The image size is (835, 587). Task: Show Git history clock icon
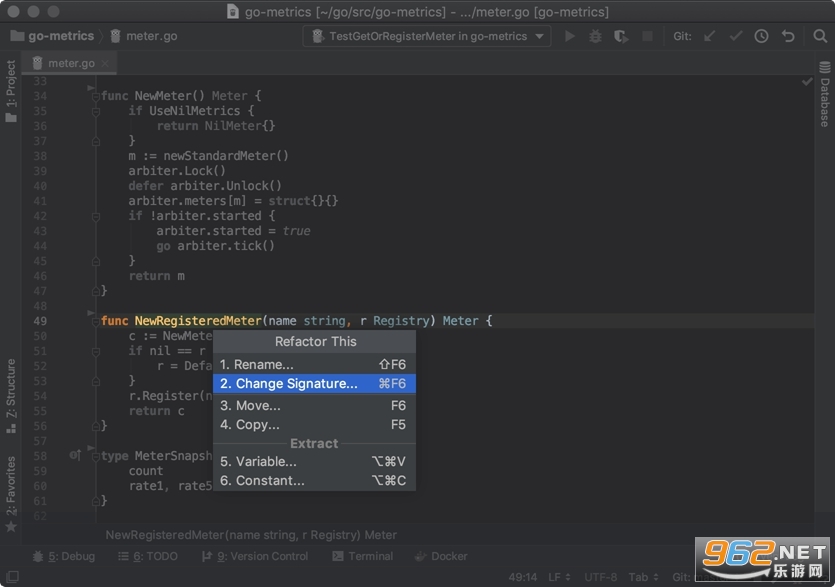tap(762, 36)
